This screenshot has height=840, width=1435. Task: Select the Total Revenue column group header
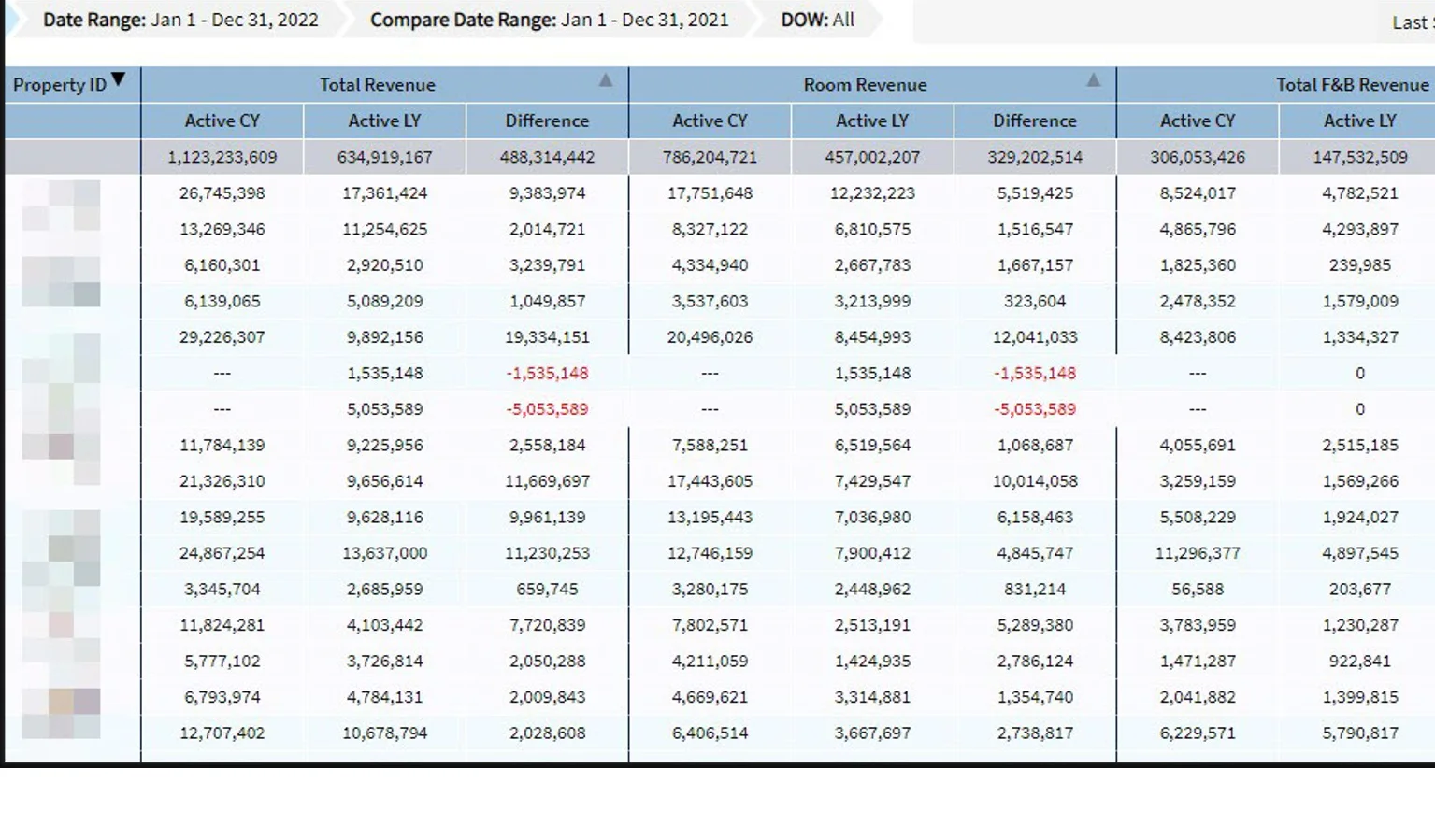pos(377,85)
